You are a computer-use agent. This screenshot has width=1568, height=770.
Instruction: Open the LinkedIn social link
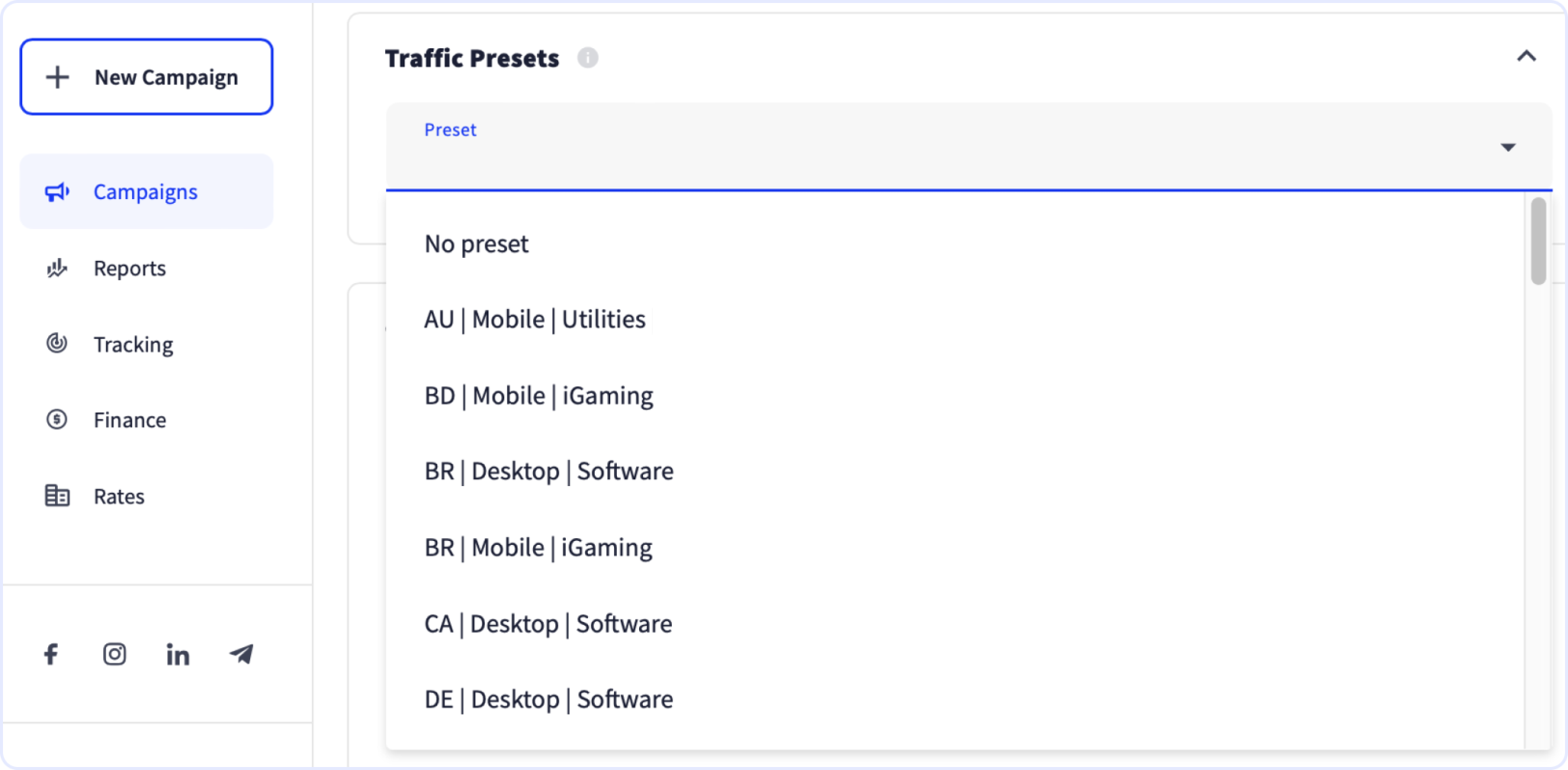pos(178,654)
